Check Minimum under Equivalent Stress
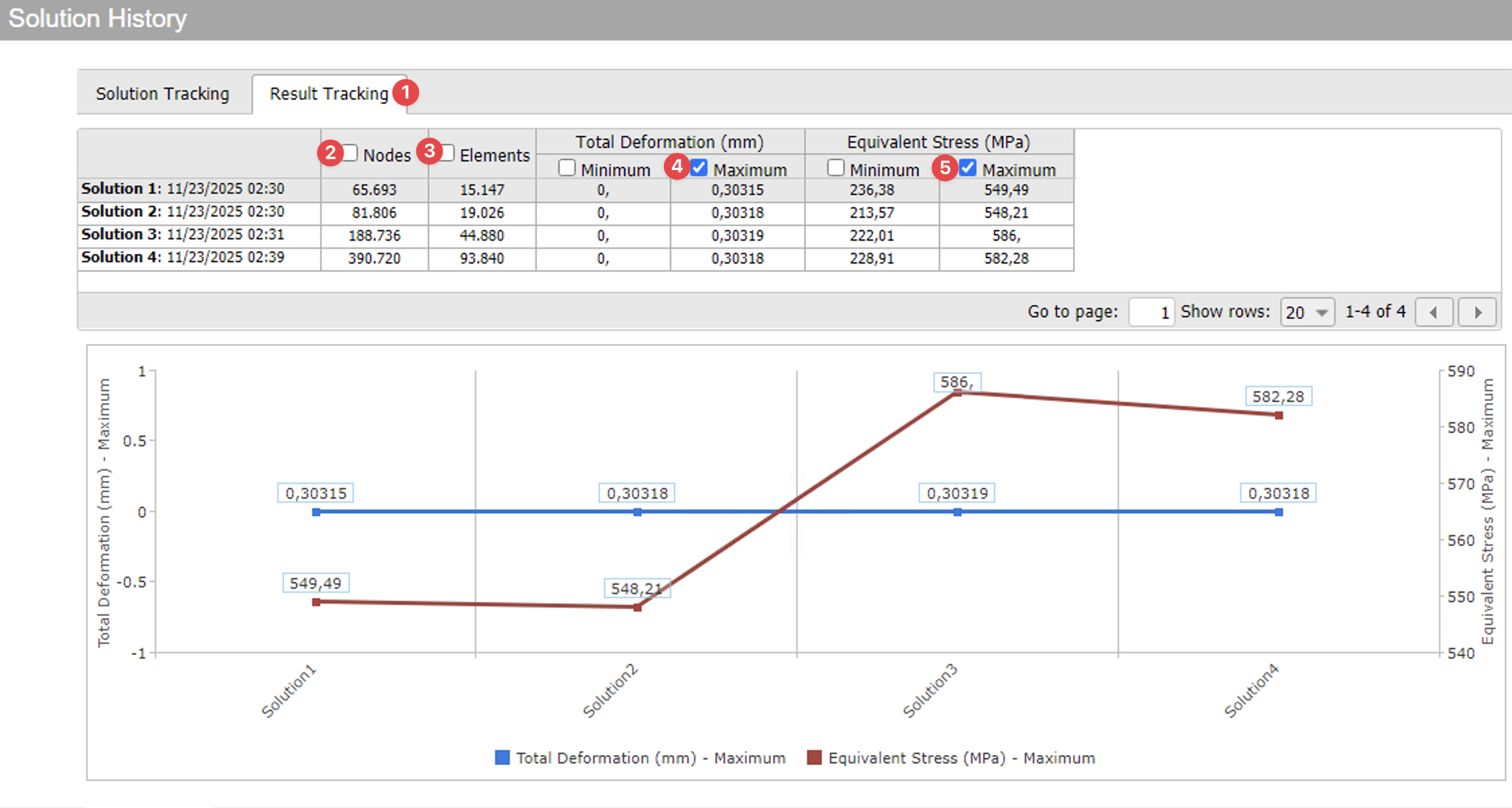This screenshot has width=1512, height=808. (835, 167)
